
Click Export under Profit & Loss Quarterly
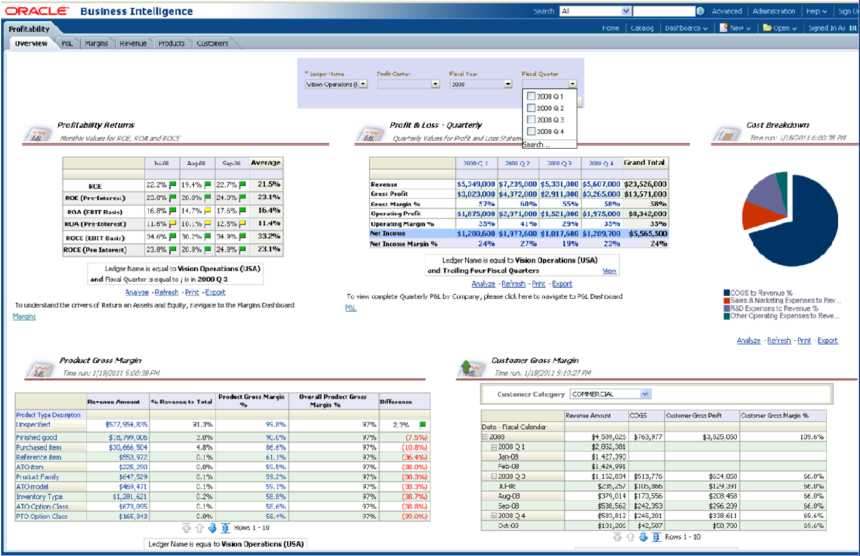[562, 284]
